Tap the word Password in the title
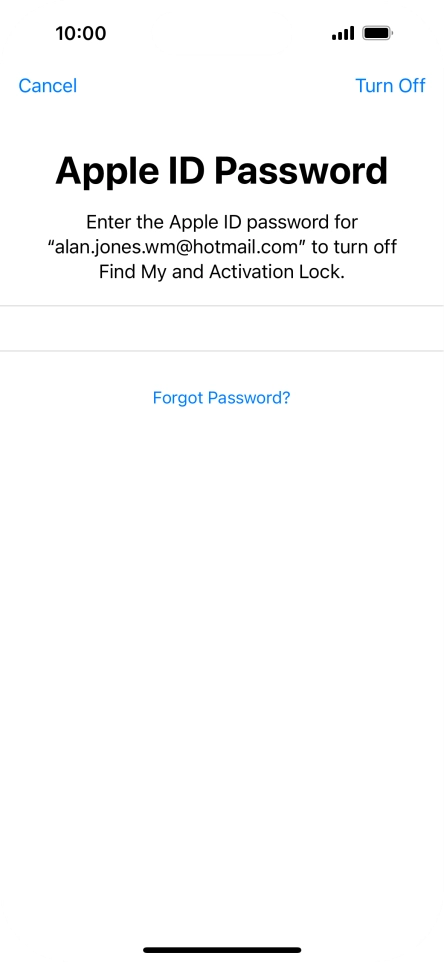The width and height of the screenshot is (444, 962). pos(300,170)
